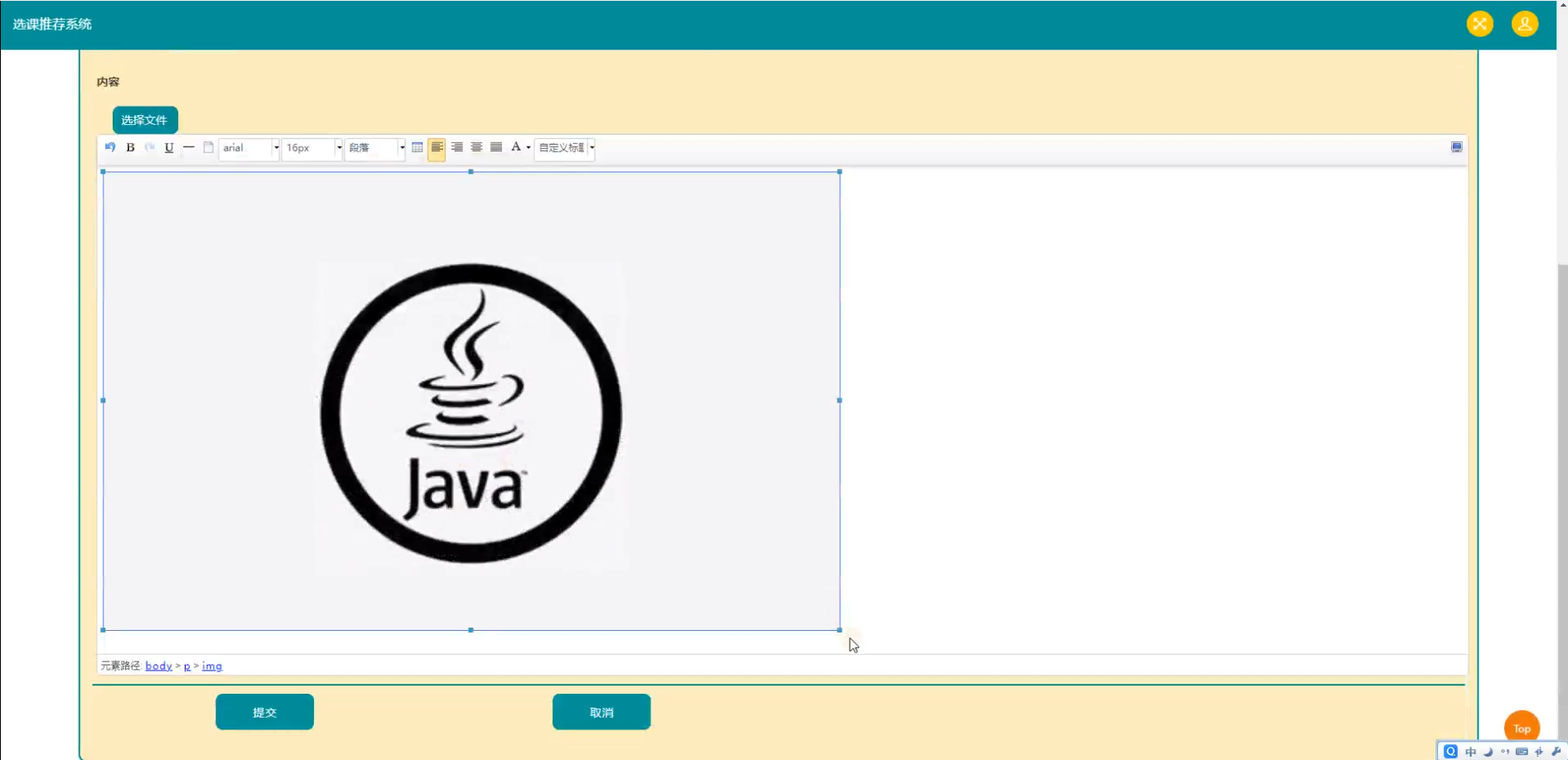The image size is (1568, 760).
Task: Insert a horizontal rule
Action: [189, 147]
